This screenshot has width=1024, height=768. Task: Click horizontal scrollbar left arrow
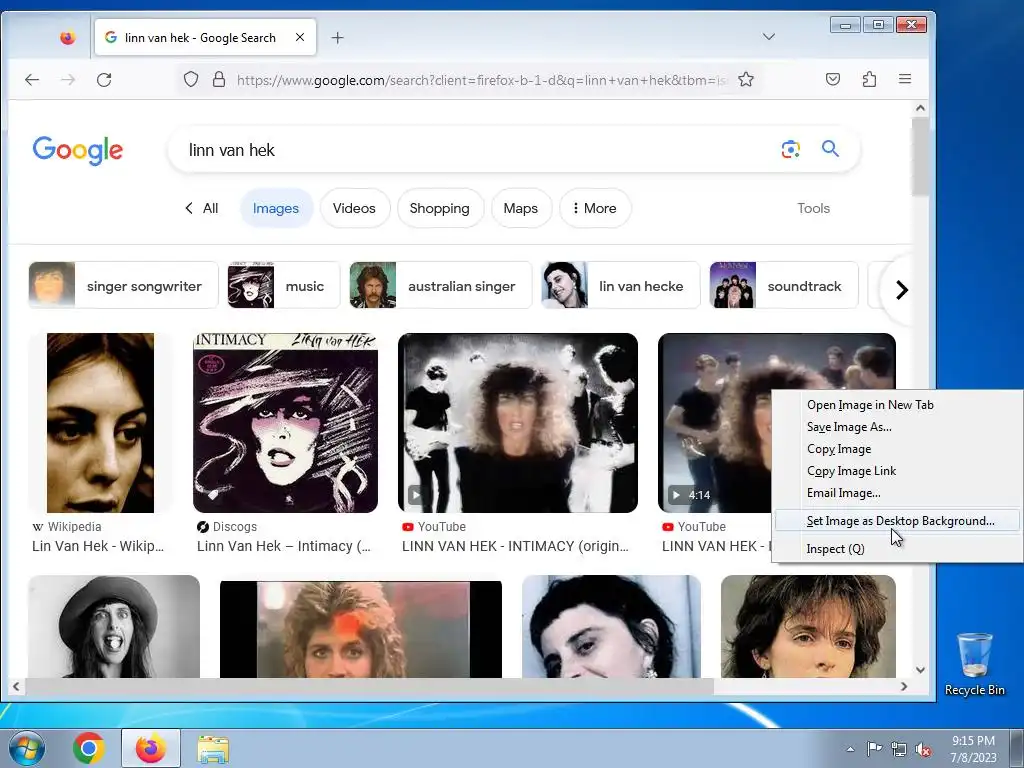(x=16, y=686)
